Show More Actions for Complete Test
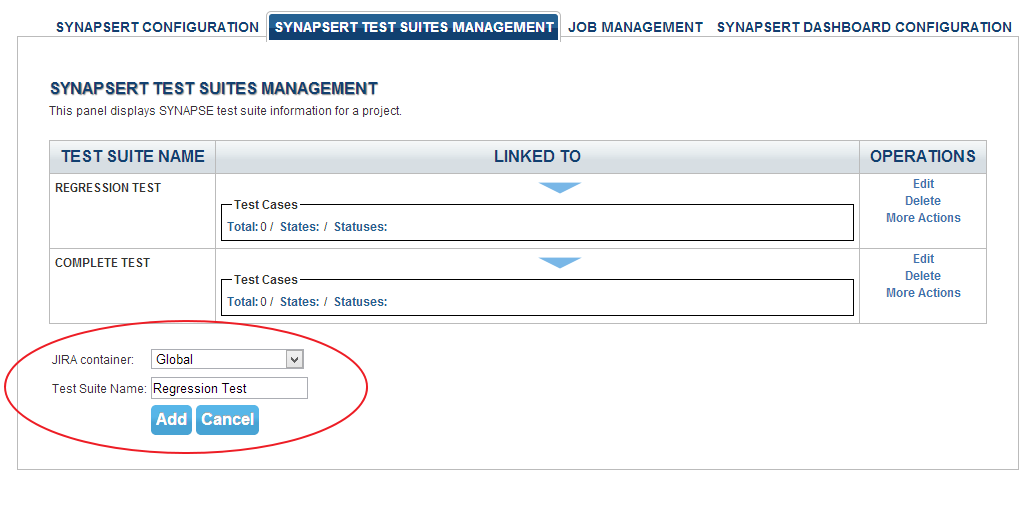Viewport: 1030px width, 505px height. [x=923, y=293]
